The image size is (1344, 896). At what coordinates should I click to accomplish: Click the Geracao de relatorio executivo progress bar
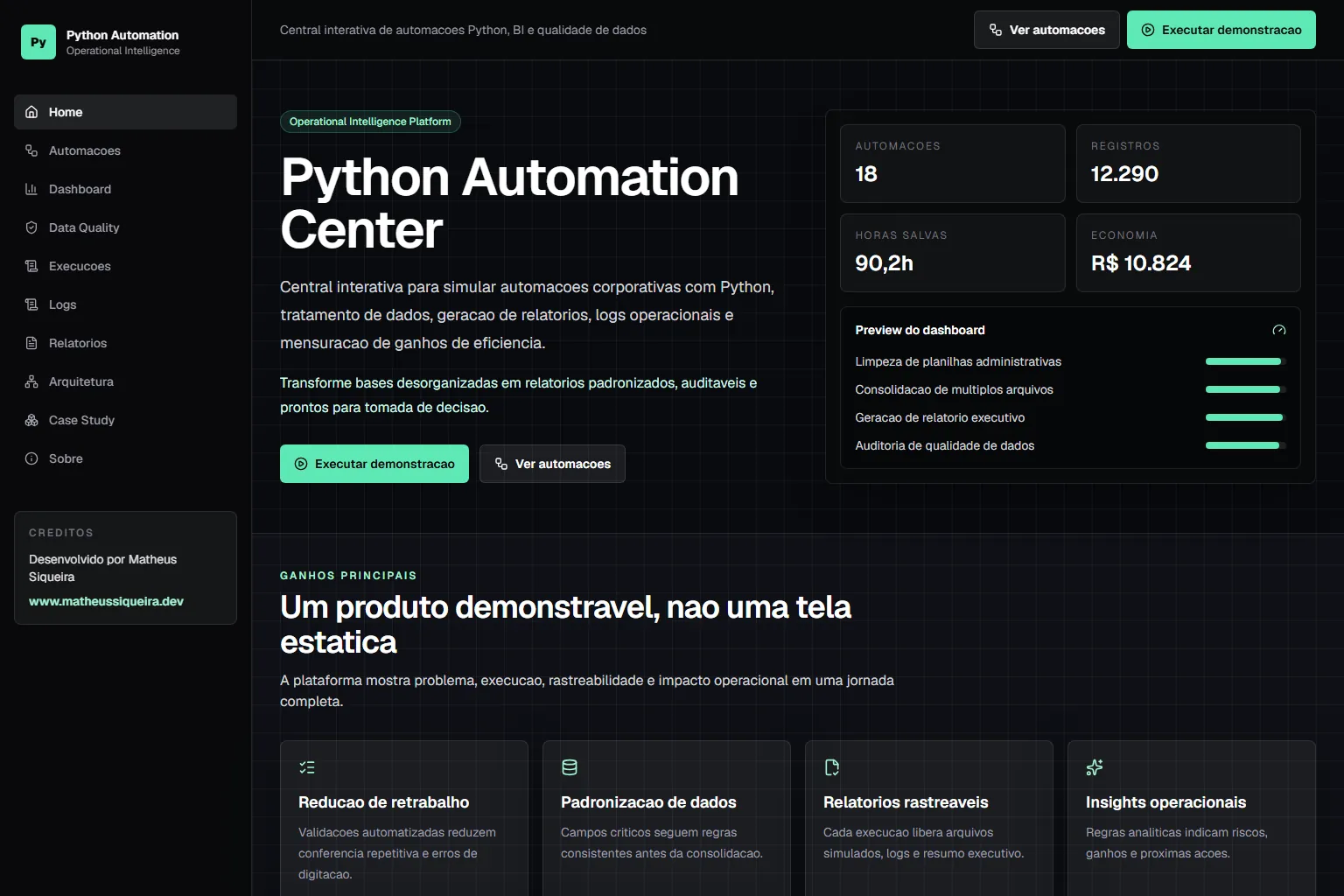pos(1246,417)
